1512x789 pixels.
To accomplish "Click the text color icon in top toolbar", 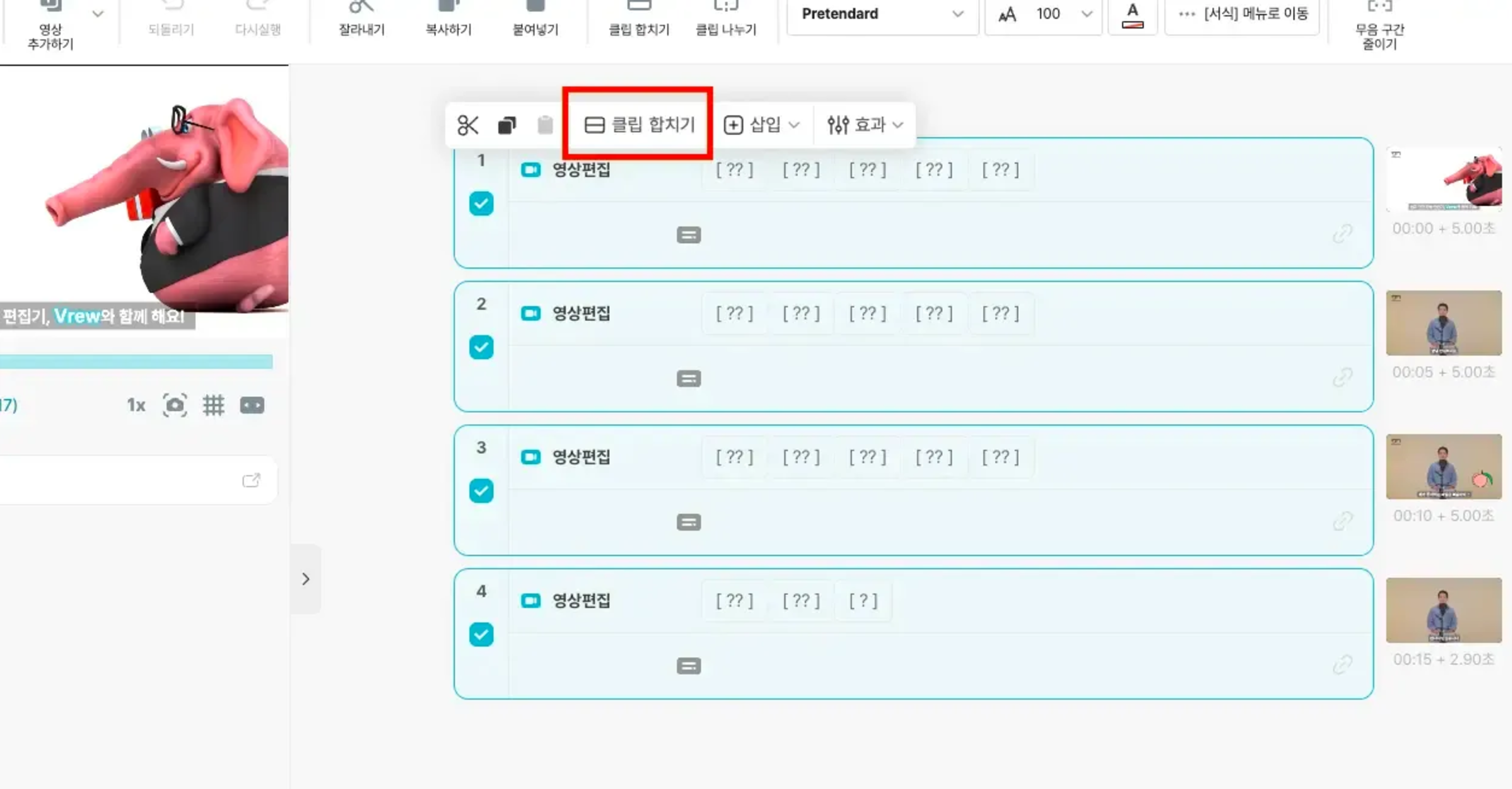I will (1132, 16).
